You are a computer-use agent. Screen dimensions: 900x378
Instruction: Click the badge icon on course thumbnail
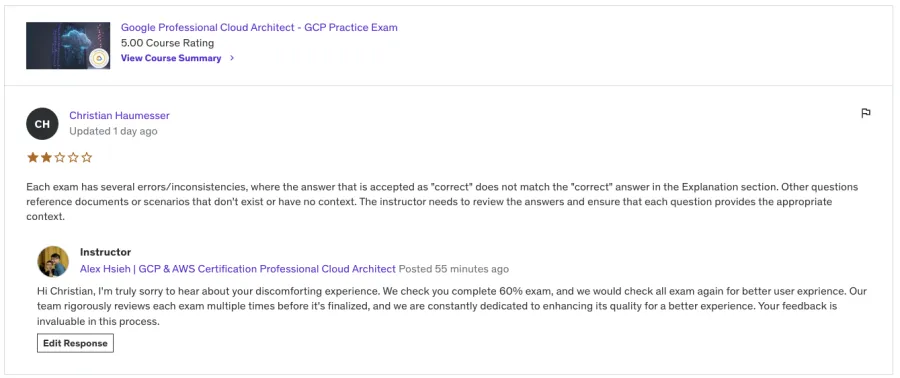pos(99,58)
